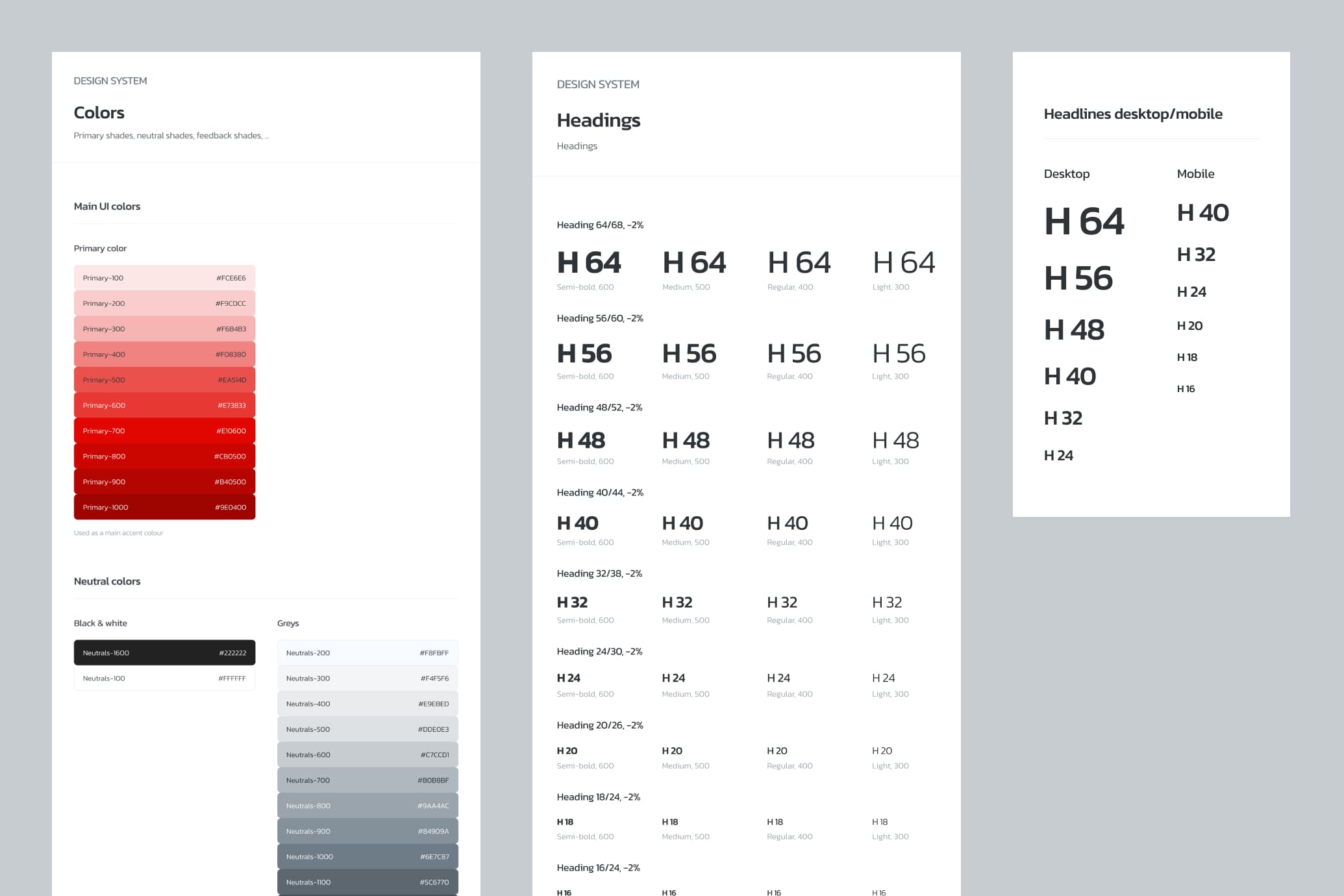Click the Headings page title
1344x896 pixels.
(x=598, y=121)
